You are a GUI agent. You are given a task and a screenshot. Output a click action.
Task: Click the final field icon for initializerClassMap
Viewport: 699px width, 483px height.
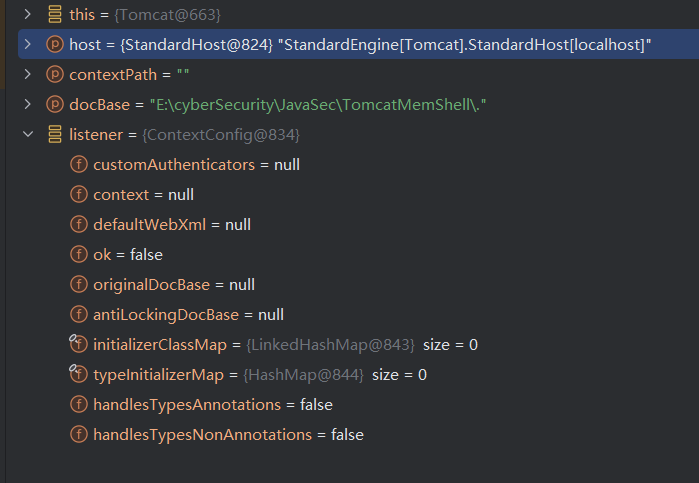tap(78, 345)
